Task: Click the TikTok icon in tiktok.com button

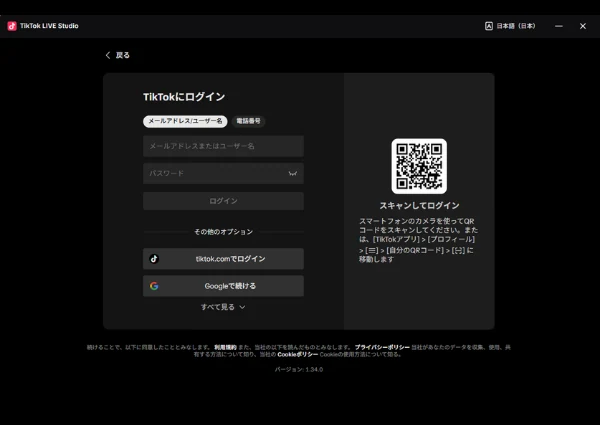Action: point(154,259)
